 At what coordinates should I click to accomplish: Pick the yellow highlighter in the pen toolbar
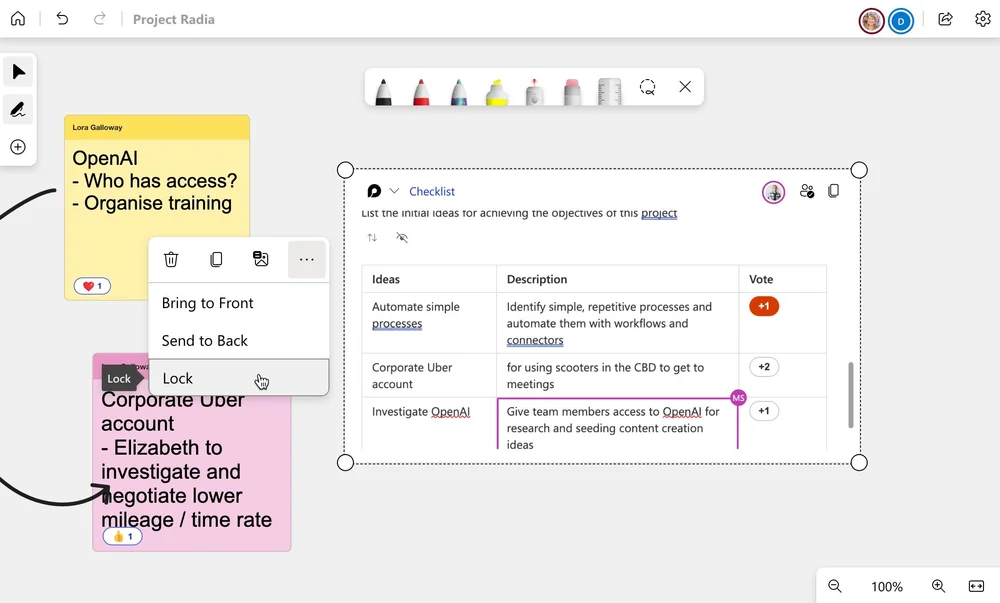pos(496,88)
